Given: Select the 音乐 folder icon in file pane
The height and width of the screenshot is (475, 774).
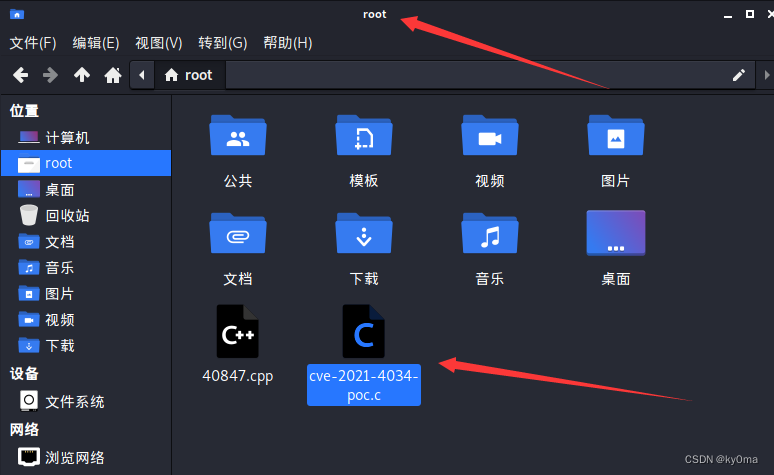Looking at the screenshot, I should pyautogui.click(x=490, y=234).
